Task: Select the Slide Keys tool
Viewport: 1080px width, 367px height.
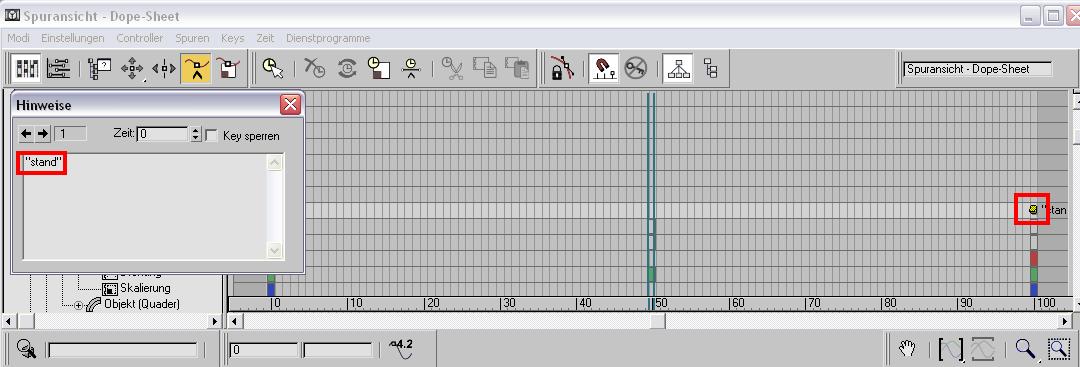Action: coord(165,68)
